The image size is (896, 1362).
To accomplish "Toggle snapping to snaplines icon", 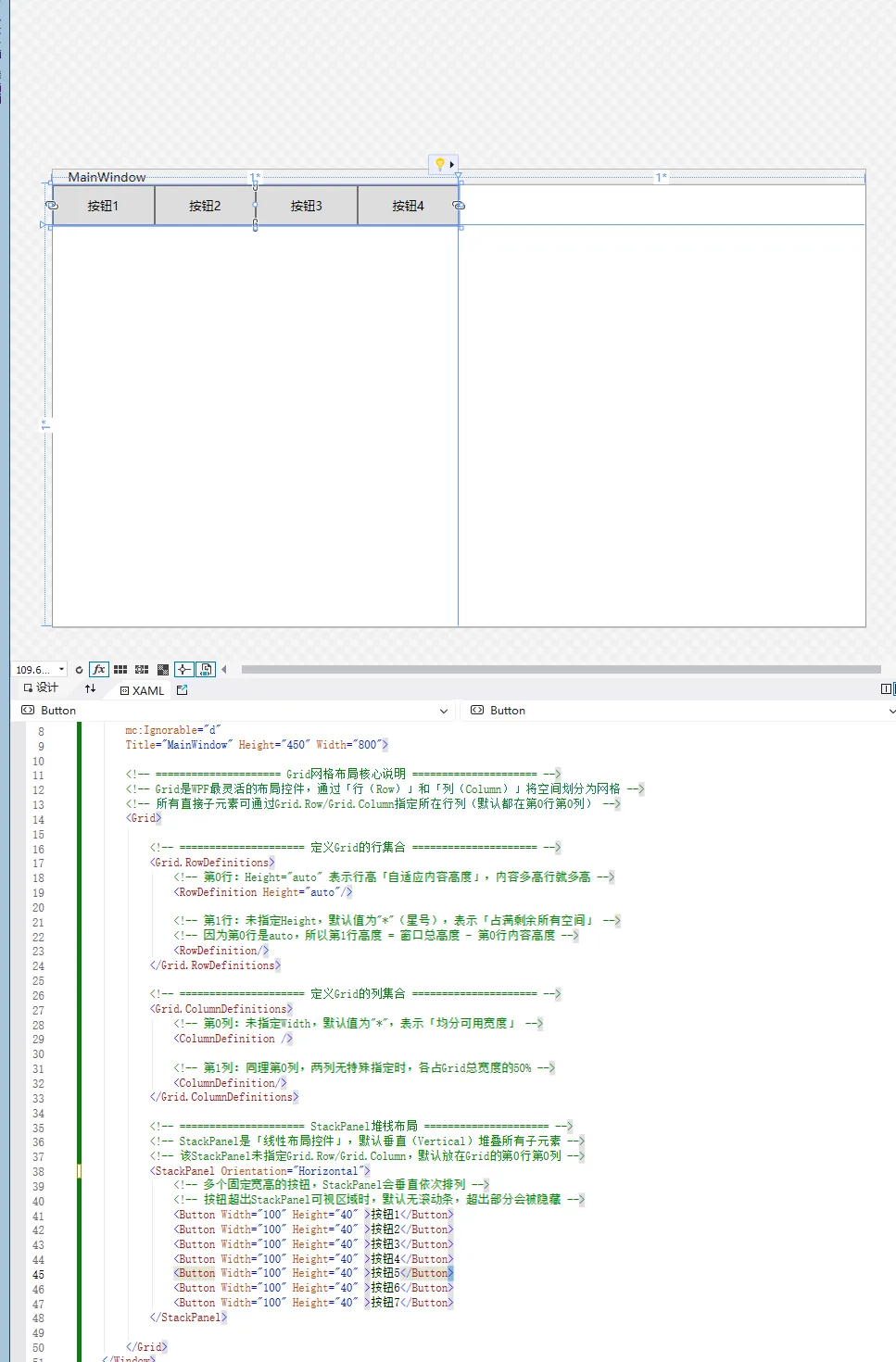I will [x=184, y=669].
